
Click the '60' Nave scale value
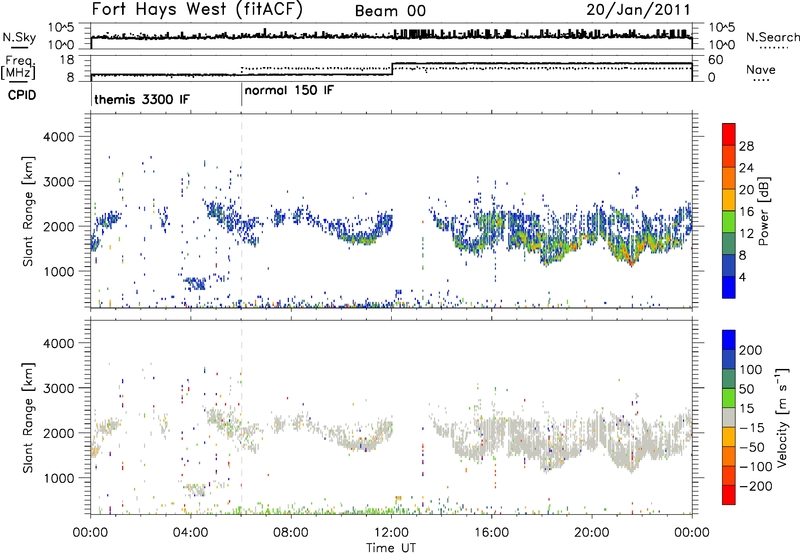click(715, 60)
